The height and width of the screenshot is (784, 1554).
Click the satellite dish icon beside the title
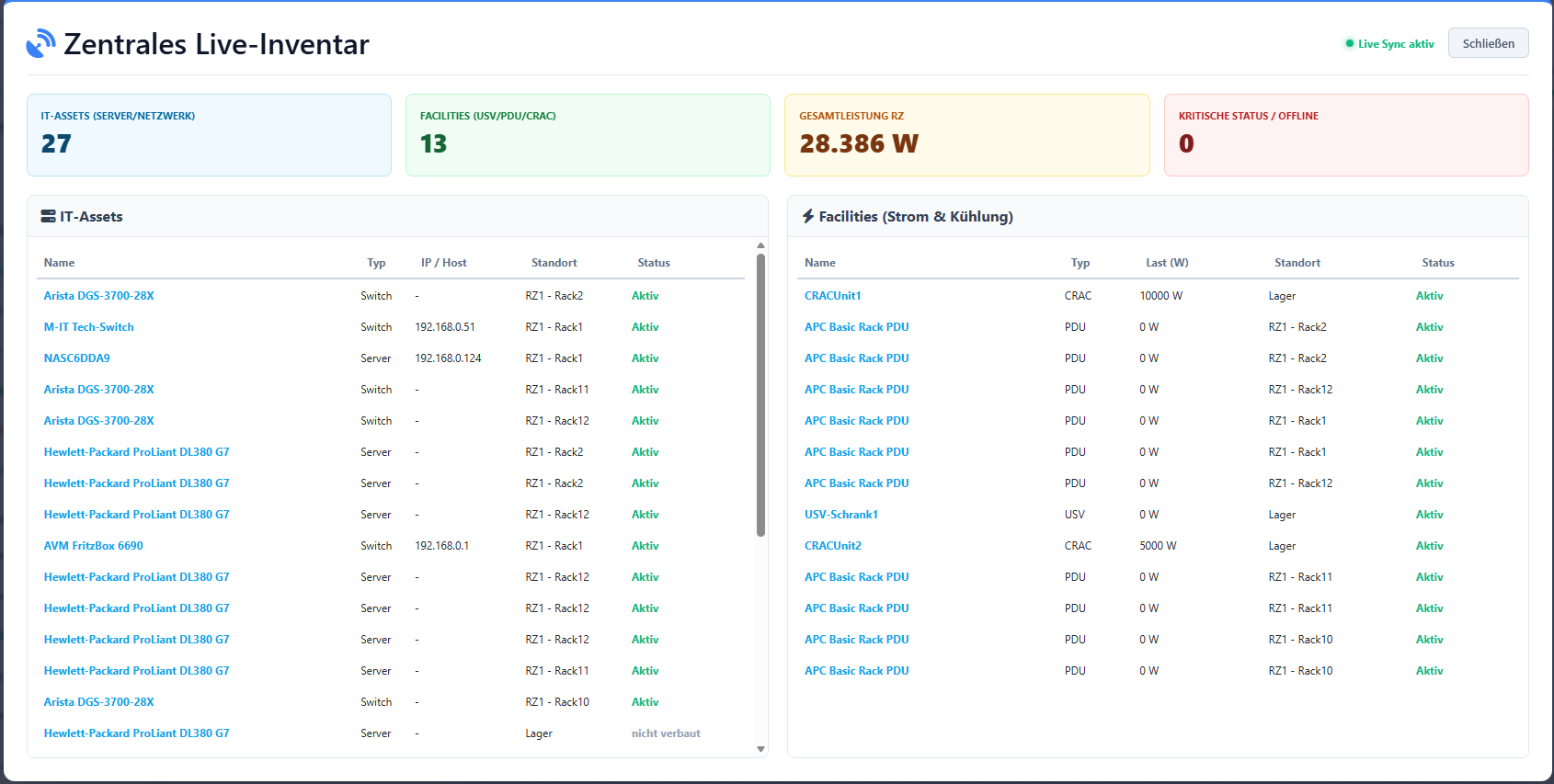point(41,44)
